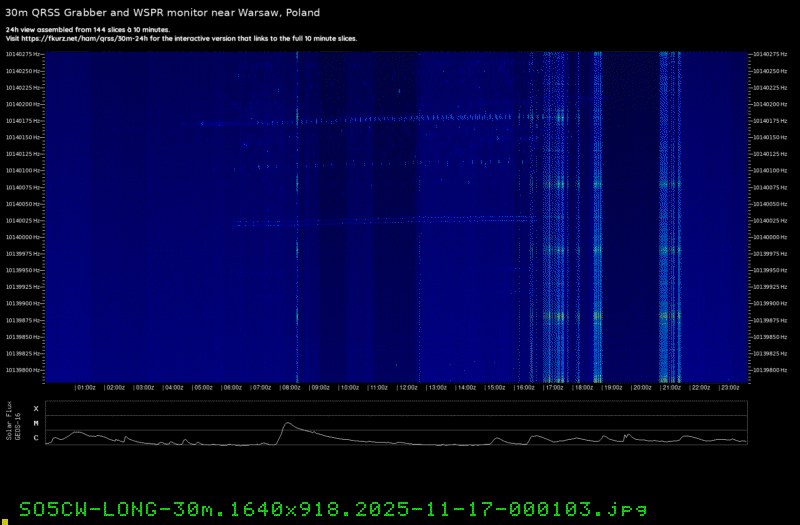This screenshot has height=525, width=800.
Task: Click the 01:00z time axis marker
Action: point(86,387)
